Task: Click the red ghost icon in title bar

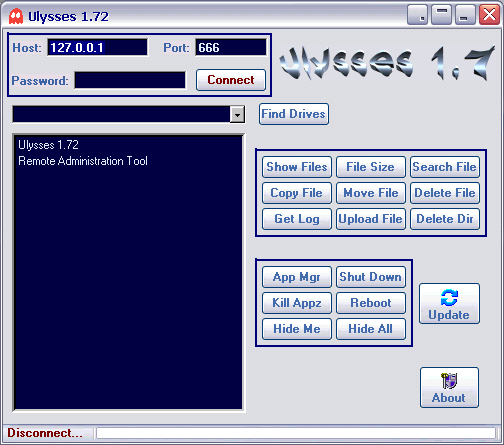Action: (16, 17)
